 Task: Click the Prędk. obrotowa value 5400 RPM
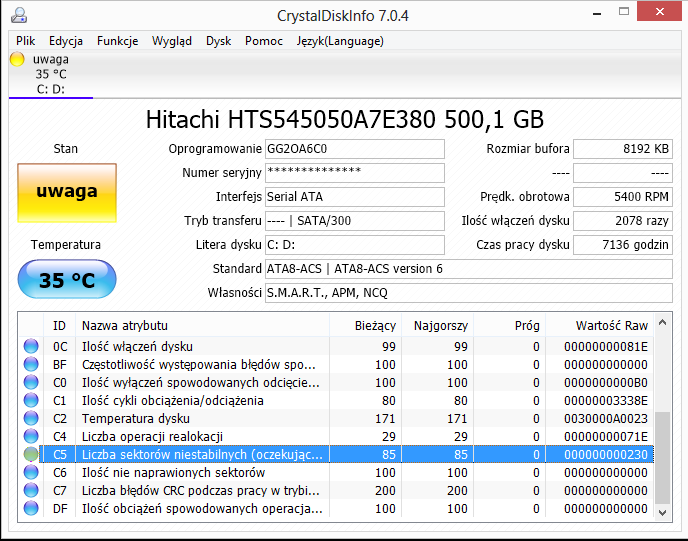tap(623, 197)
